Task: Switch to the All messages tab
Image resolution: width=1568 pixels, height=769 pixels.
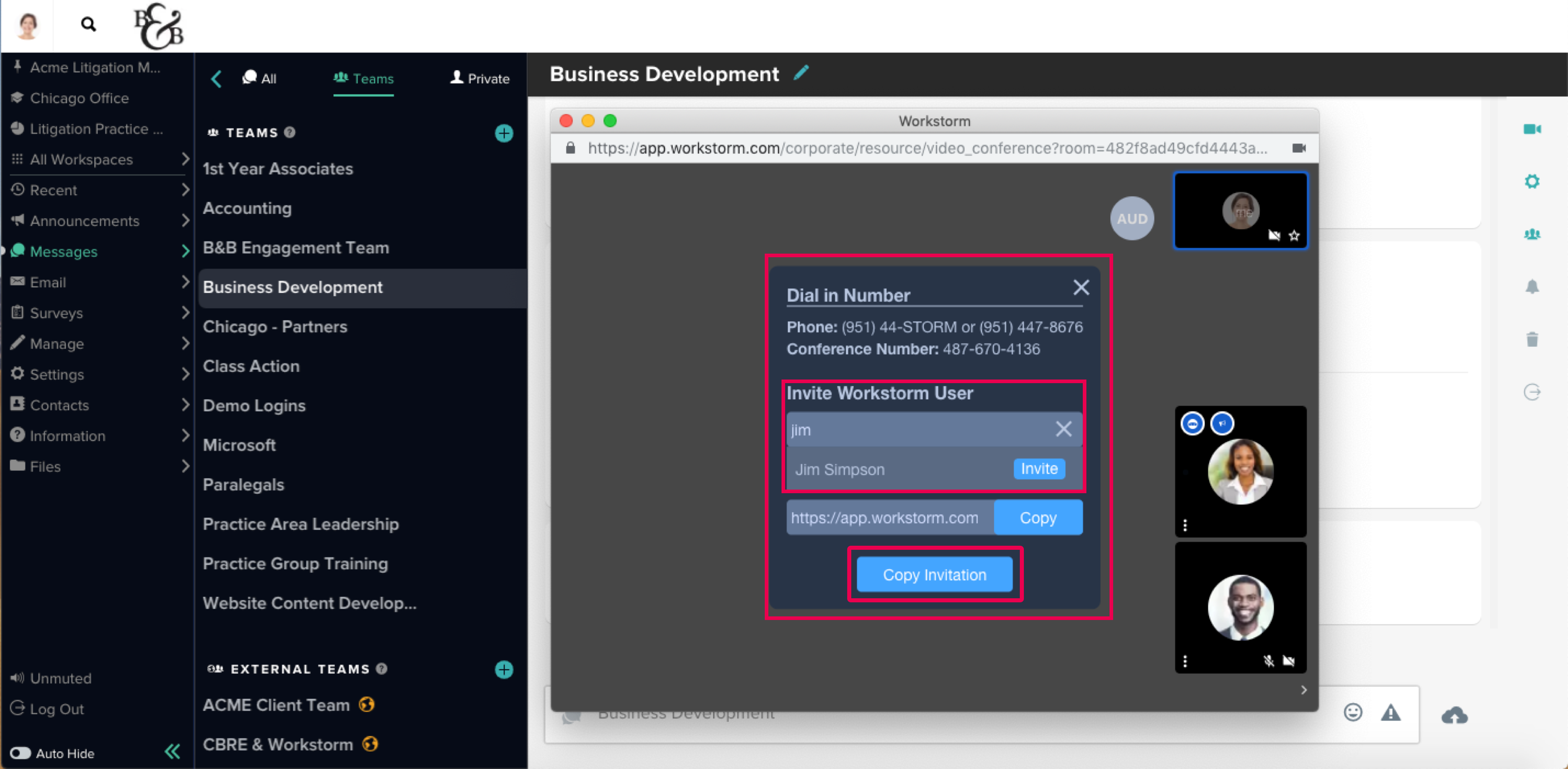Action: [x=259, y=78]
